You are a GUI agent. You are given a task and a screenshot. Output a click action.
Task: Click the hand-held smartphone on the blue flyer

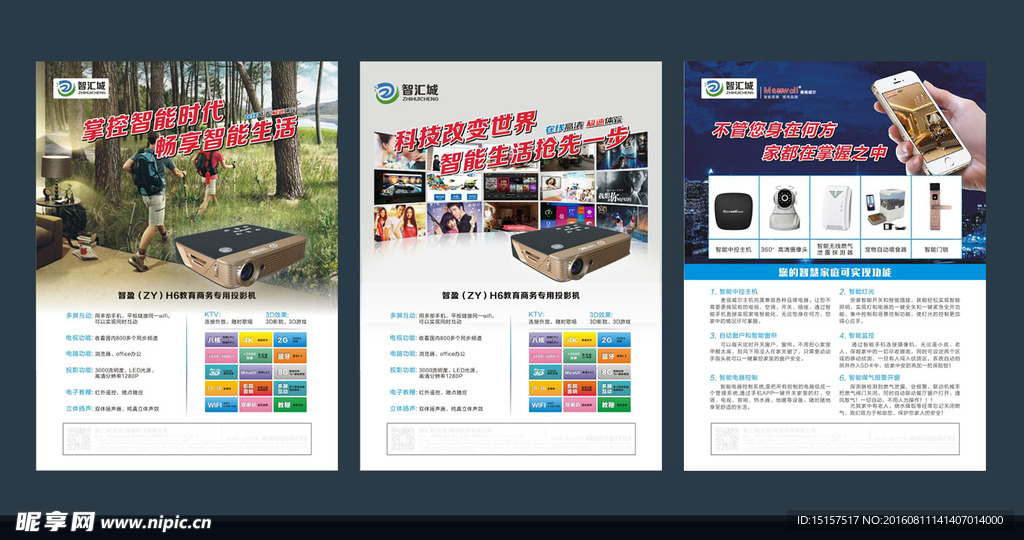coord(922,122)
